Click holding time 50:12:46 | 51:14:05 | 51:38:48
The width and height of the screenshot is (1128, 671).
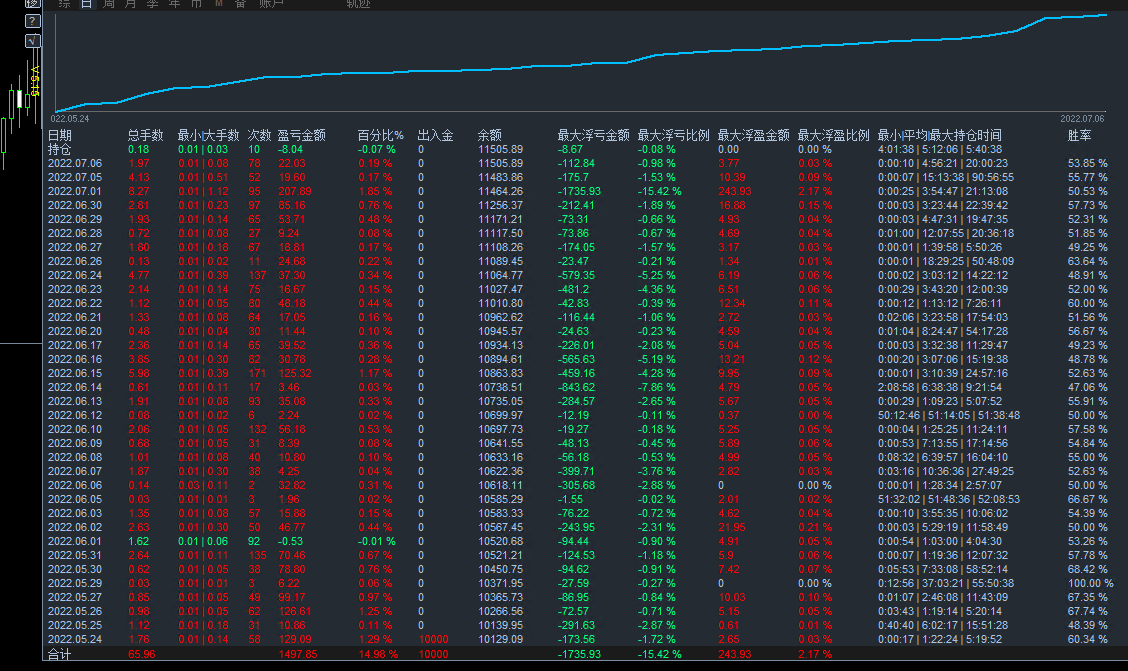pos(949,416)
